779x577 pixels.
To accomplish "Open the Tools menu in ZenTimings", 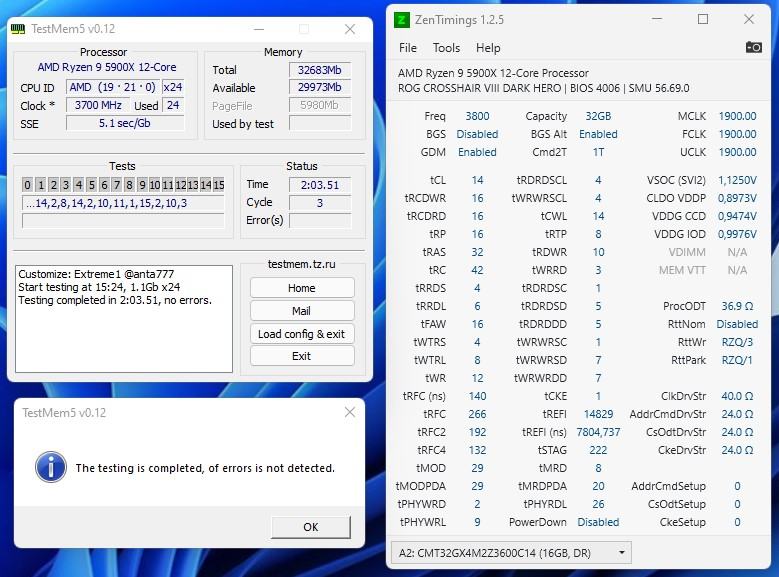I will coord(446,48).
